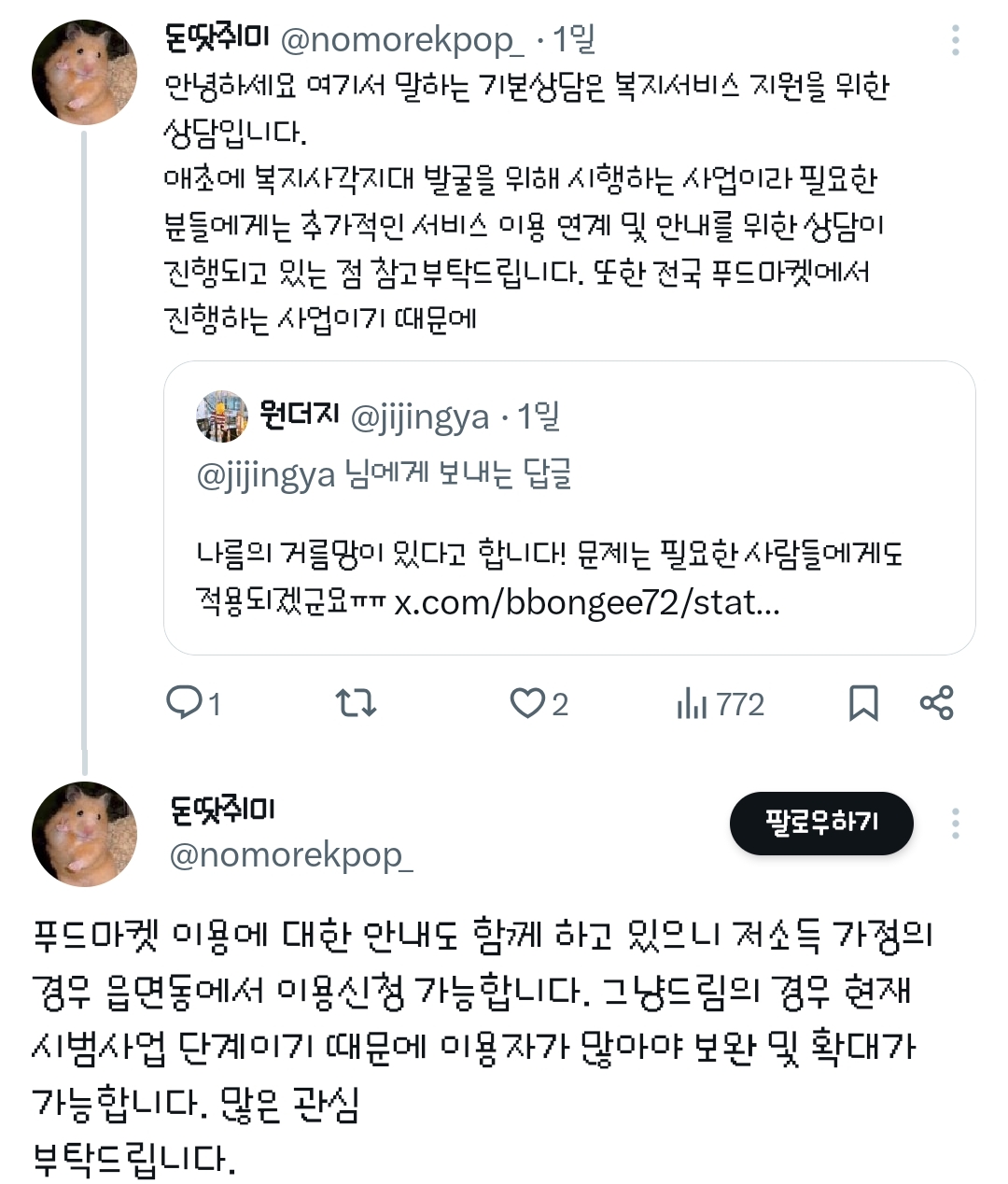
Task: Click the 원더지 display name
Action: [x=299, y=416]
